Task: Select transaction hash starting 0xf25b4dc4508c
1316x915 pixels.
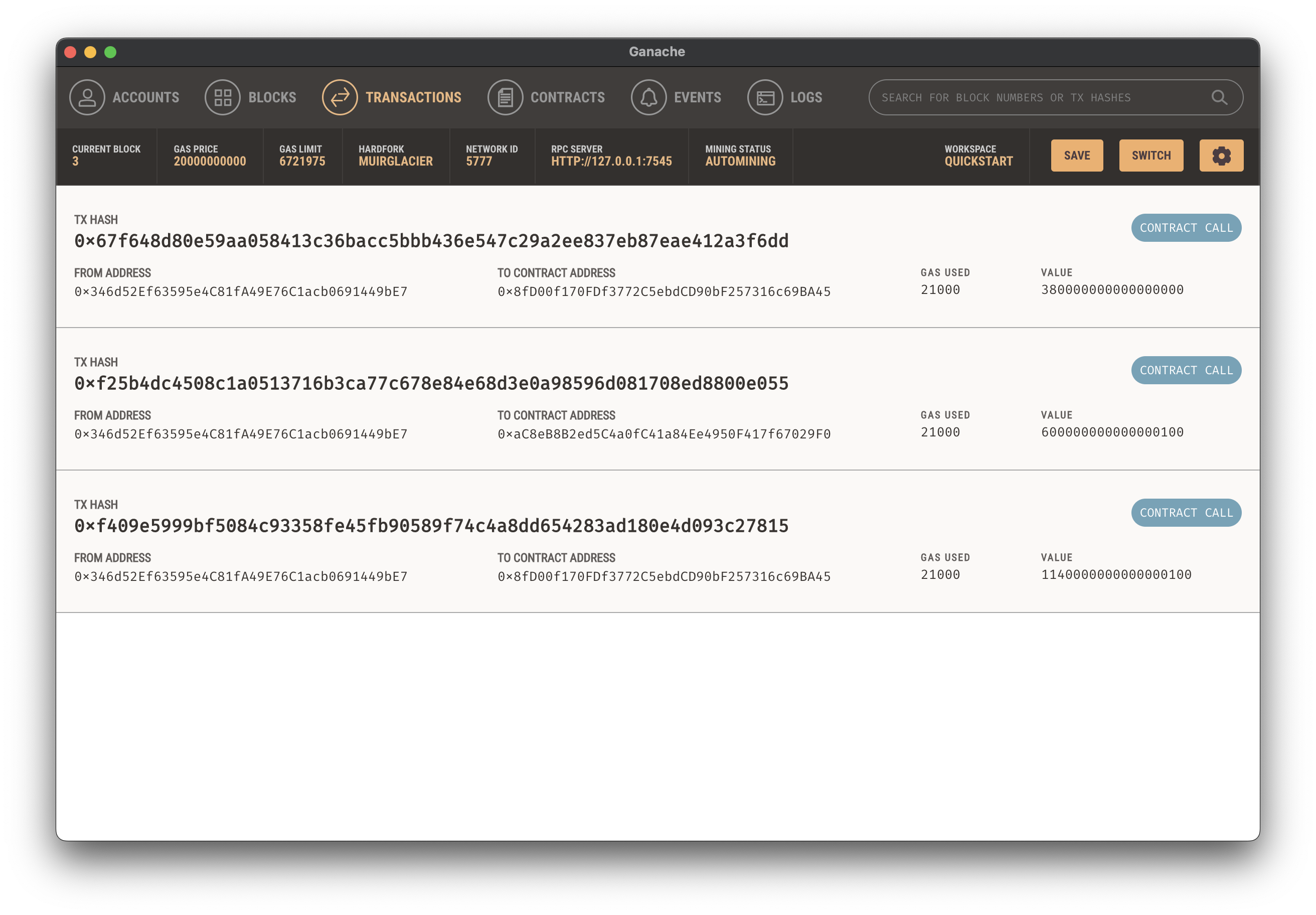Action: tap(431, 382)
